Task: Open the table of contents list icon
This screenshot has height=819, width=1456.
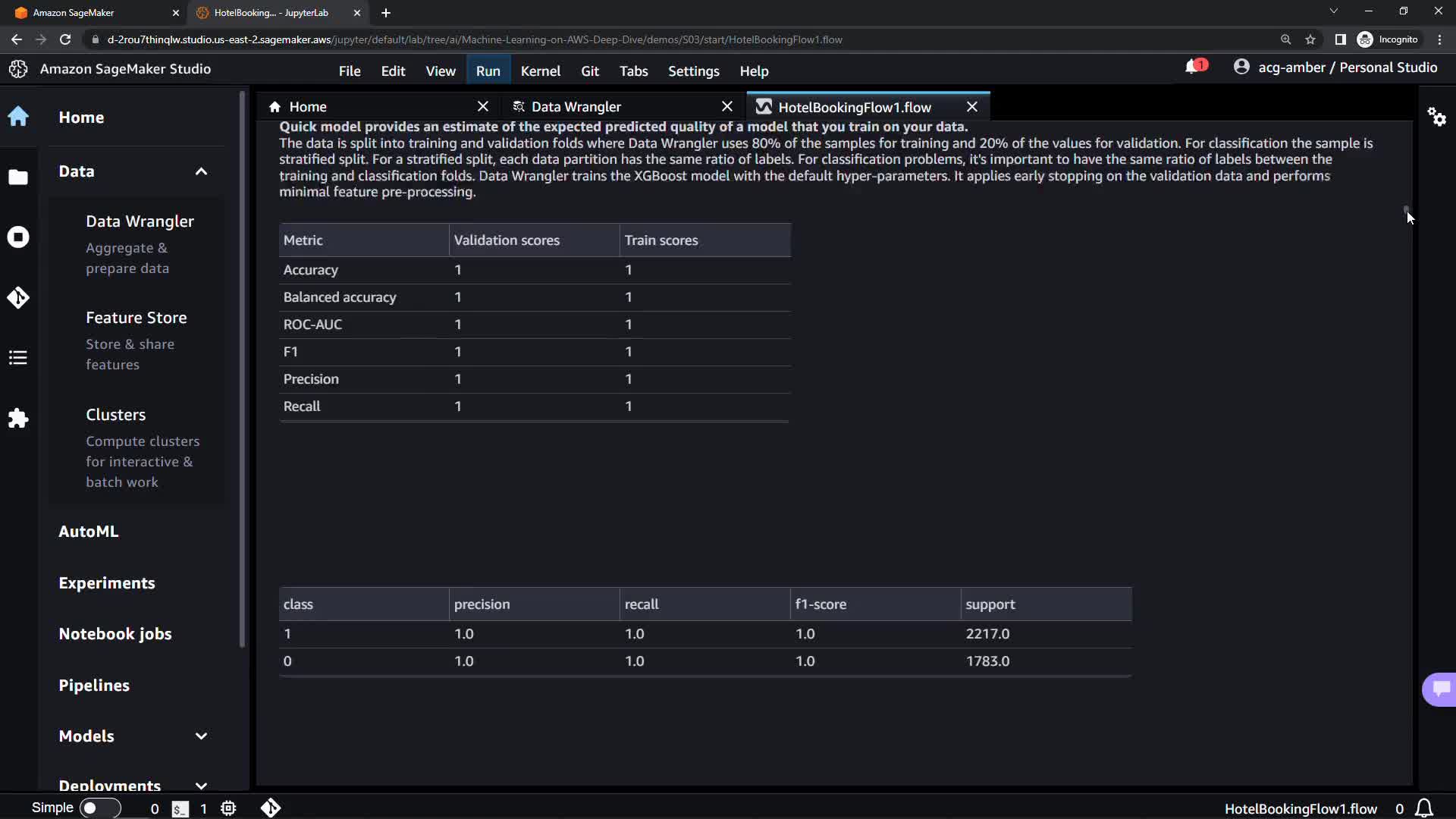Action: tap(18, 358)
